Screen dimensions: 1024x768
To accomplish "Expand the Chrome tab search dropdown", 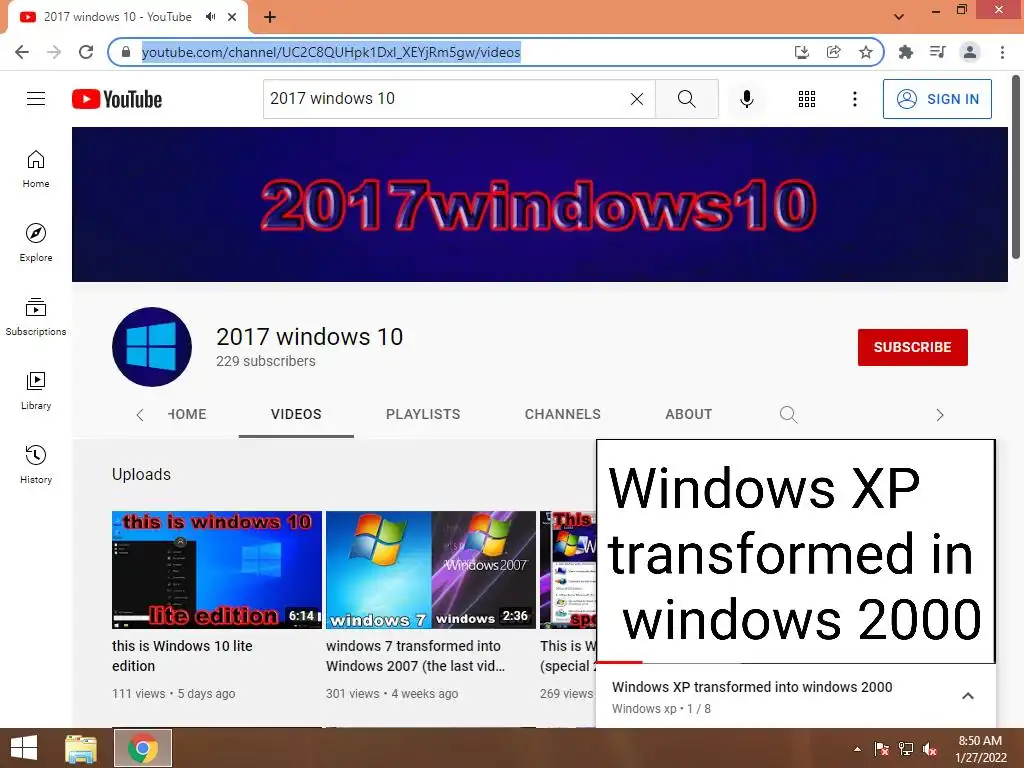I will click(899, 16).
